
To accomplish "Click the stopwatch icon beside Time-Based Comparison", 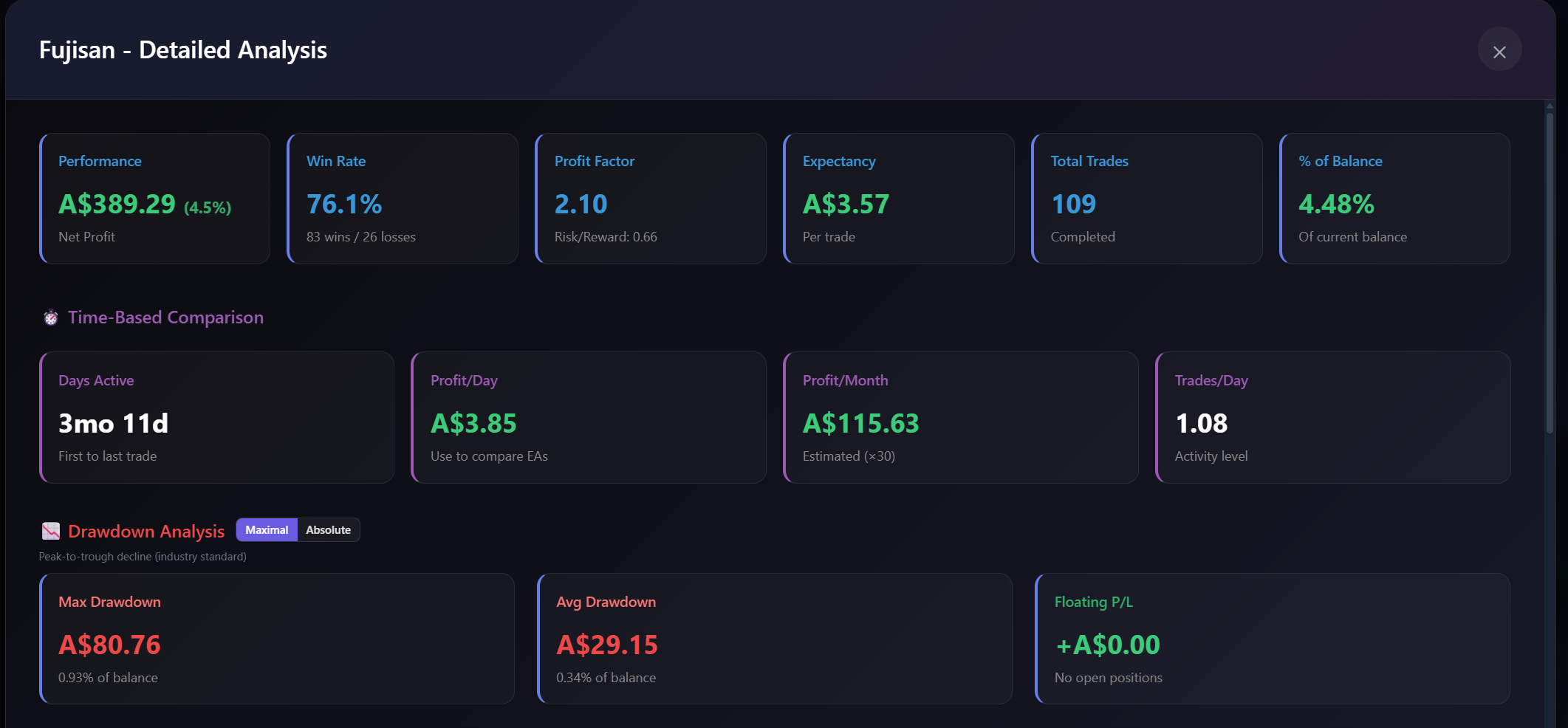I will pyautogui.click(x=51, y=317).
